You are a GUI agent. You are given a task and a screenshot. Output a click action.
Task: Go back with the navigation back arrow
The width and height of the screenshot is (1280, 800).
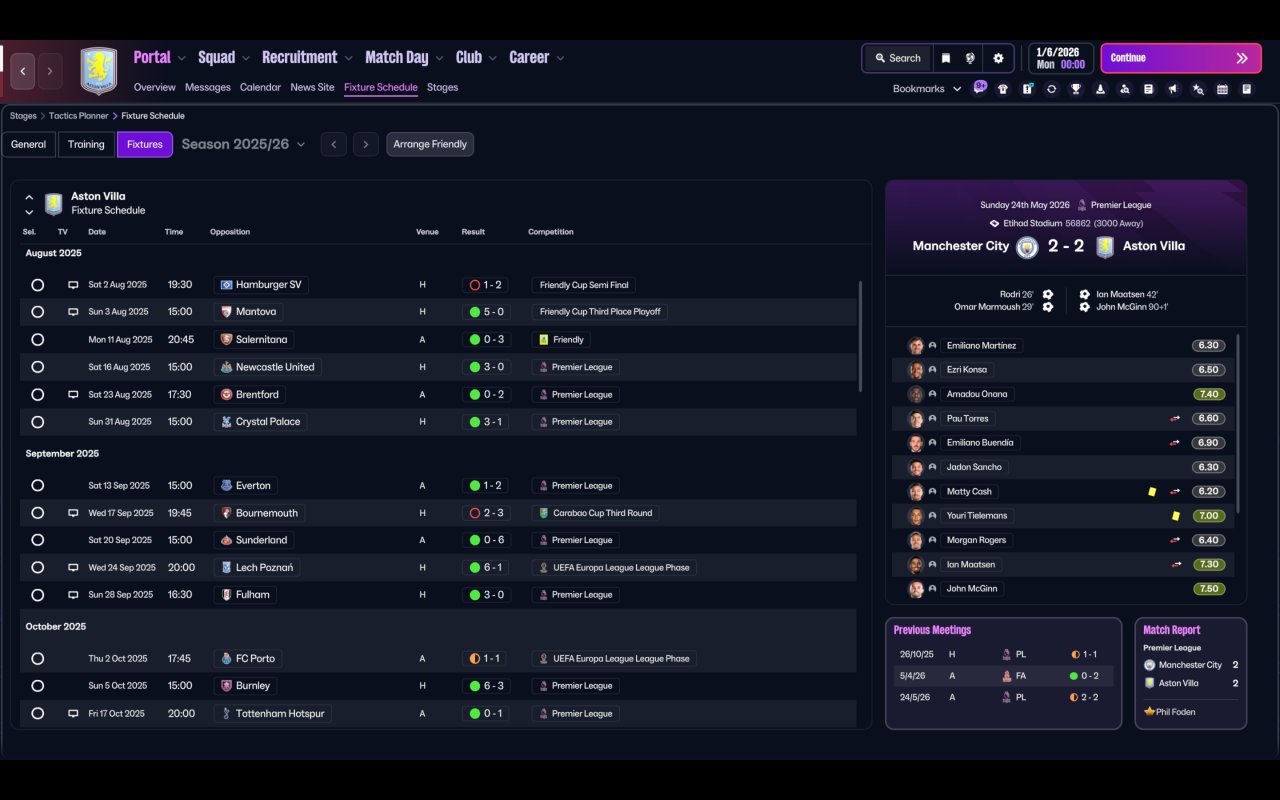[23, 71]
